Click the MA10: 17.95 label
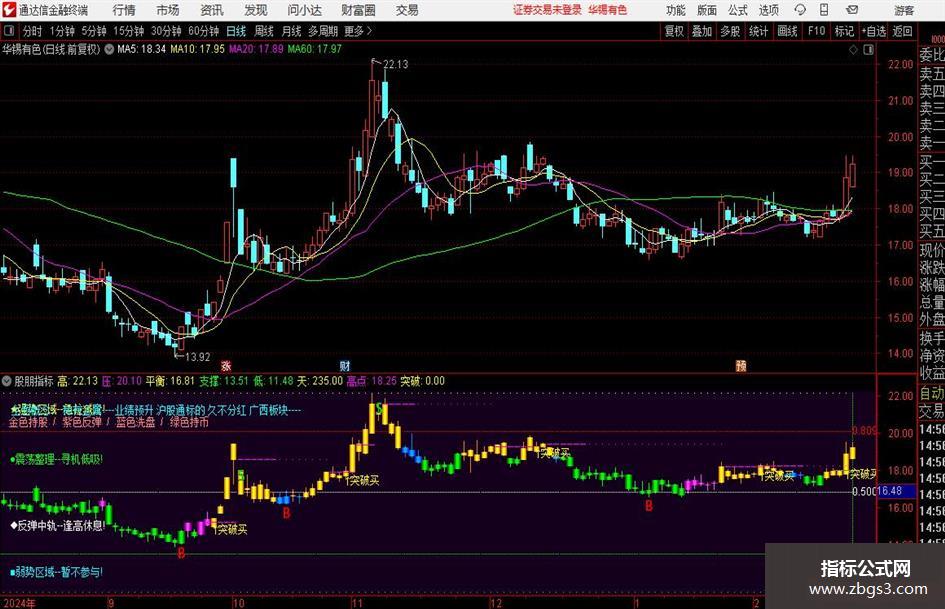Screen dimensions: 945x609 click(197, 49)
